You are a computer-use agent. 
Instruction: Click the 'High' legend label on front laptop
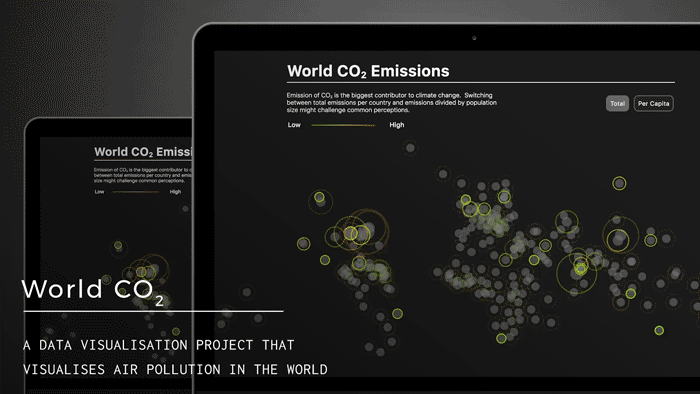[396, 125]
